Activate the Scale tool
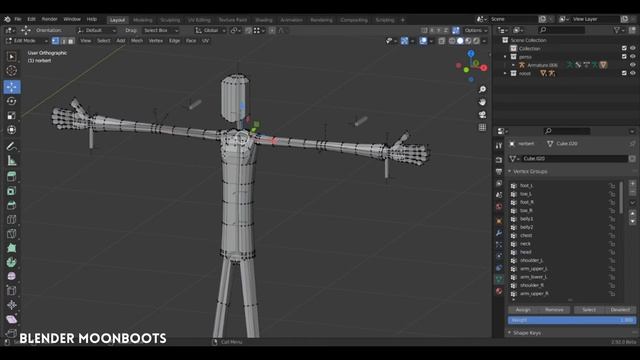 tap(11, 116)
